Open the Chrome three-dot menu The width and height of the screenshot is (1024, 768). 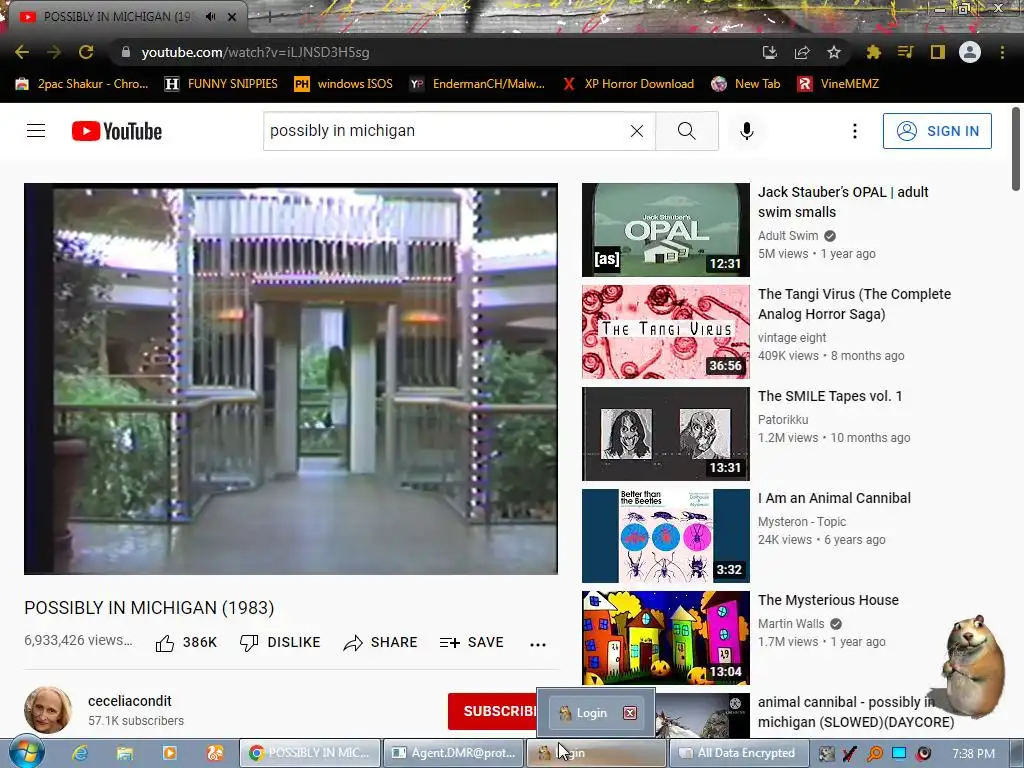pyautogui.click(x=1002, y=52)
